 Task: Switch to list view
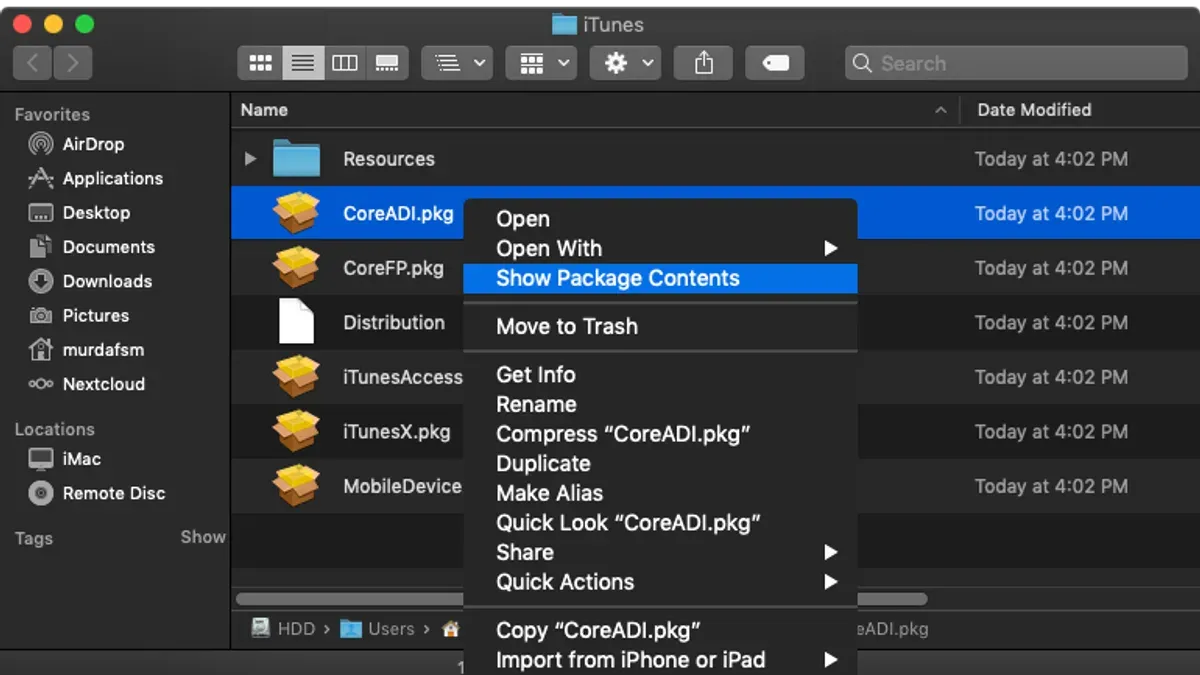click(x=302, y=63)
